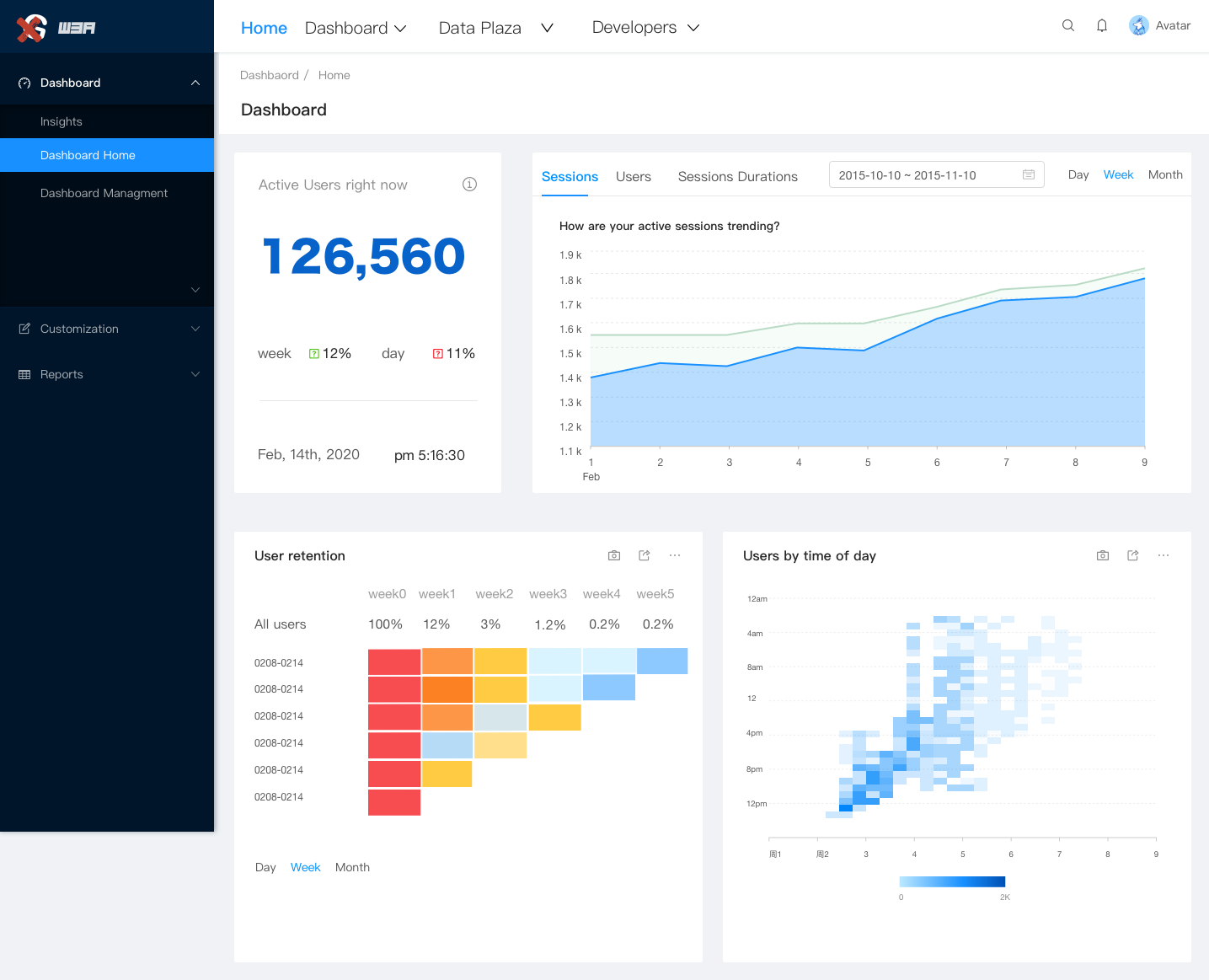Click camera snapshot icon on Users by time
1209x980 pixels.
1103,555
